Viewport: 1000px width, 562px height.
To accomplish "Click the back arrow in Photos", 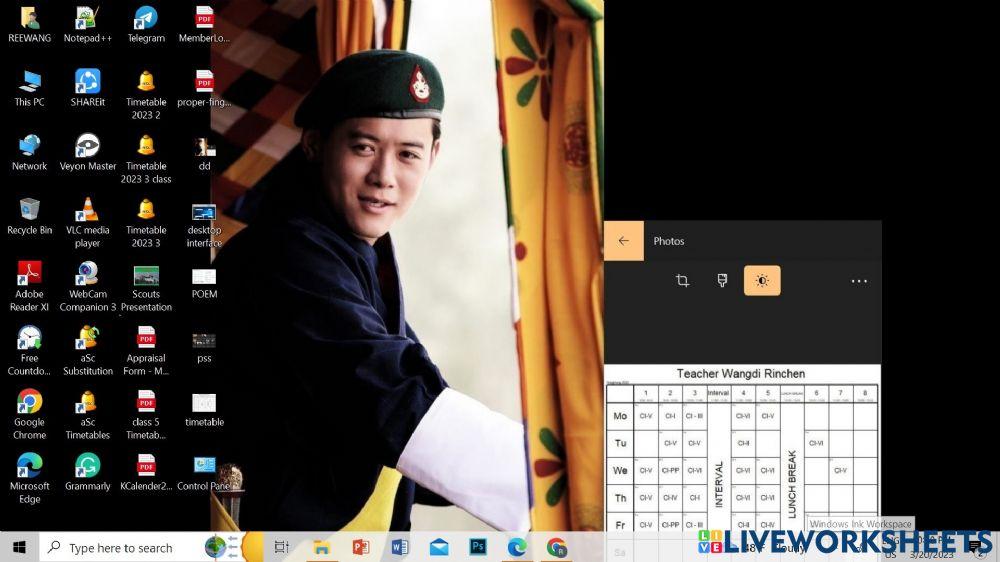I will click(x=624, y=241).
